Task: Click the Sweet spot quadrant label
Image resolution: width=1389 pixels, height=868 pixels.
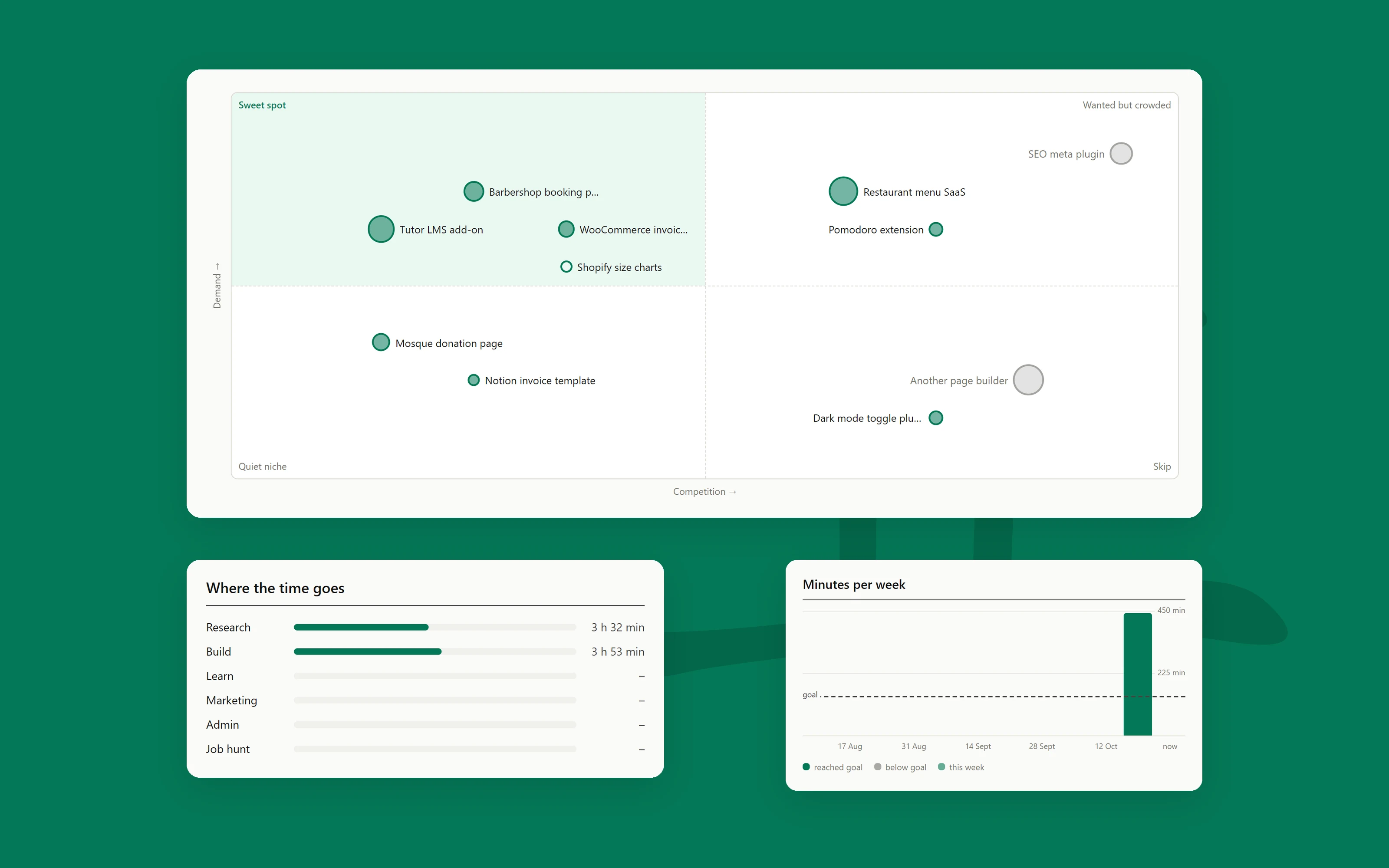Action: (x=262, y=105)
